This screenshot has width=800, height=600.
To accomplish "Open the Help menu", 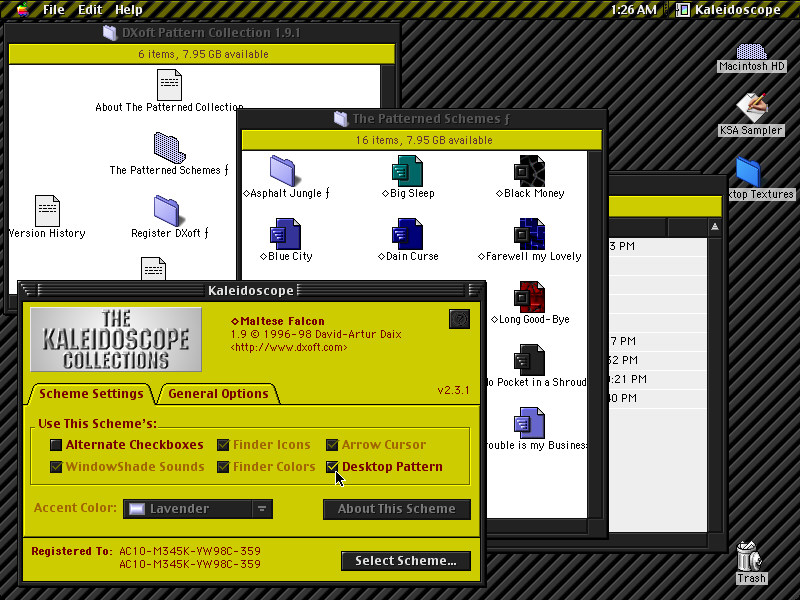I will 129,9.
